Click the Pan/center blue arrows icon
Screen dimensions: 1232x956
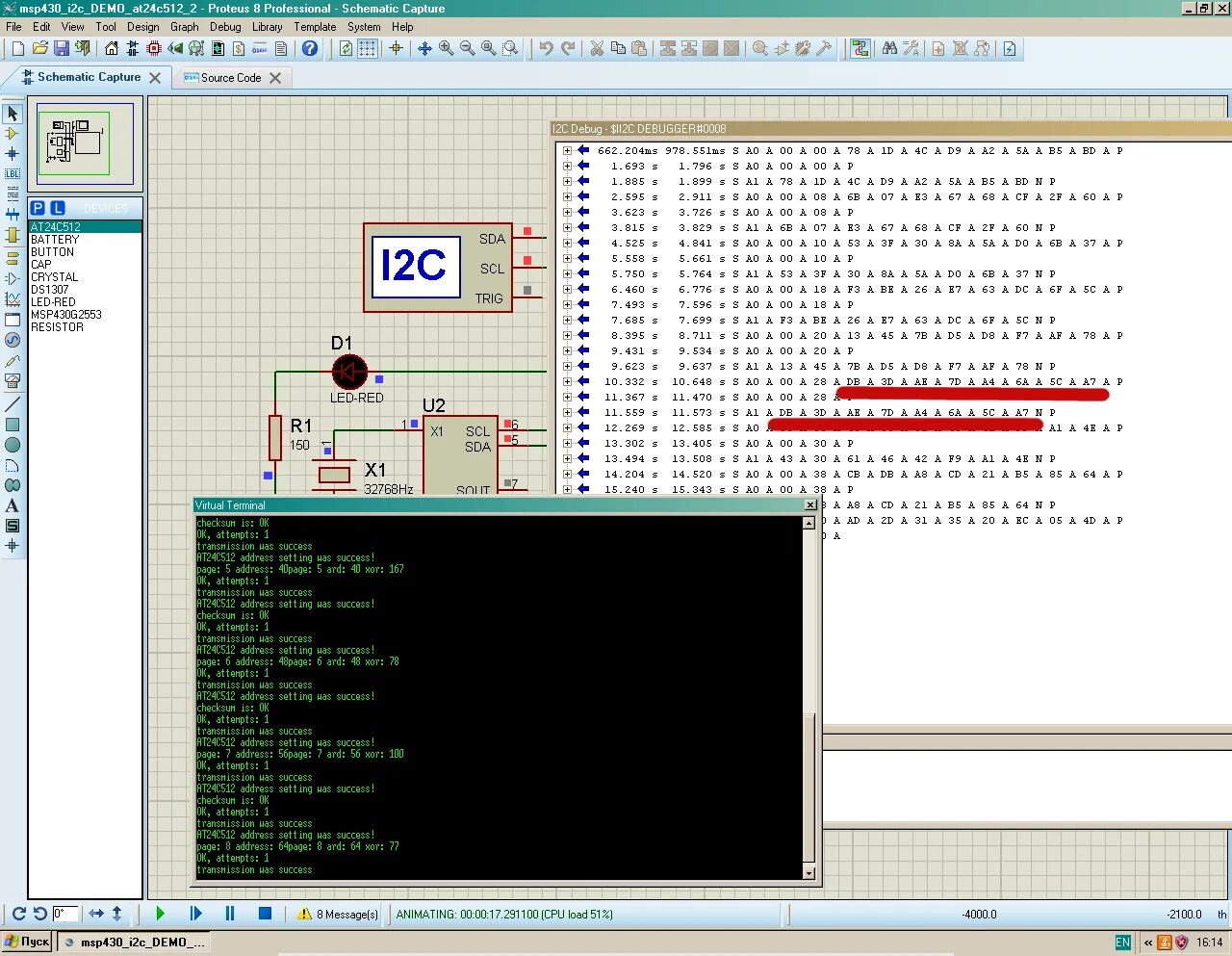pyautogui.click(x=424, y=48)
